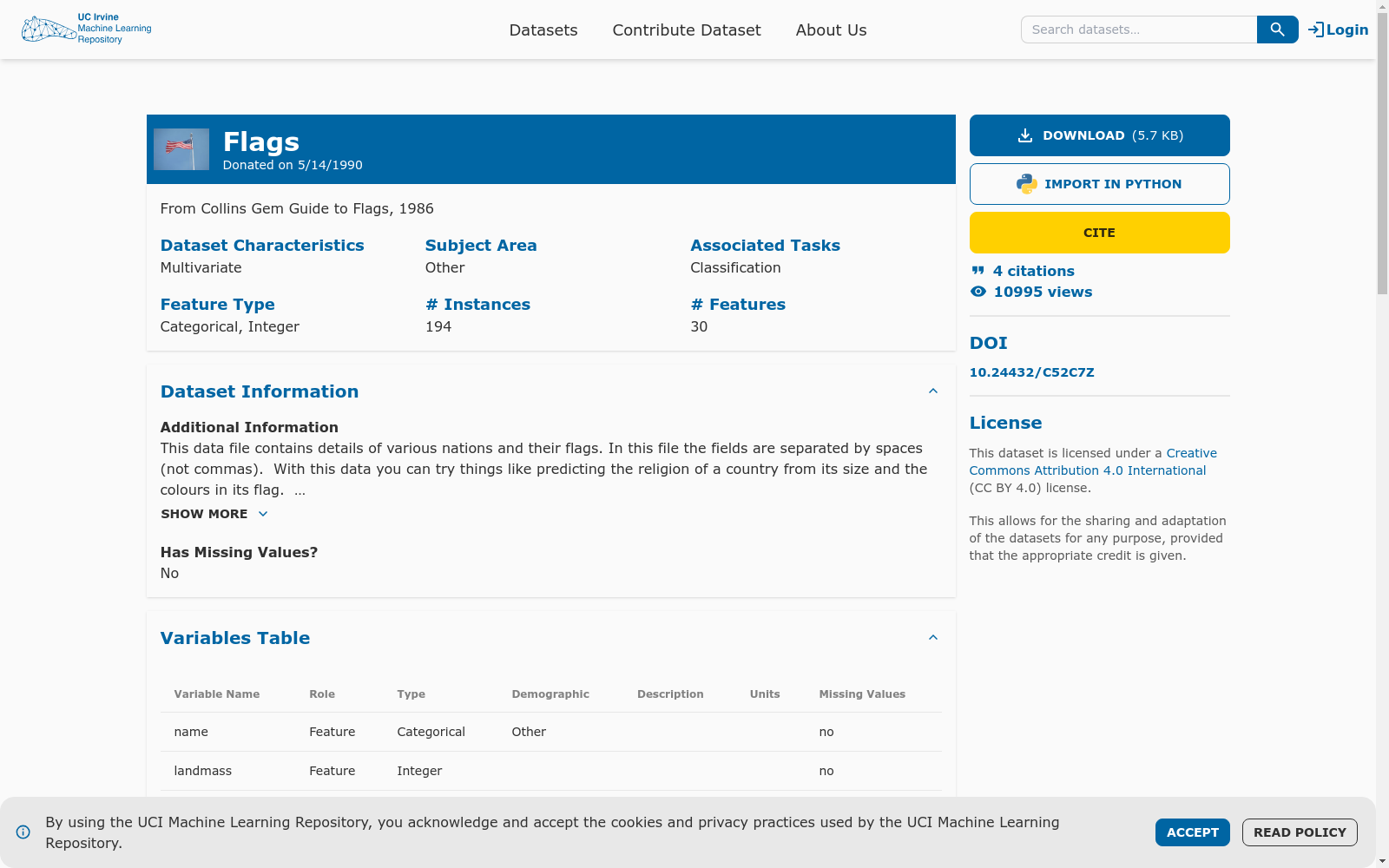This screenshot has height=868, width=1389.
Task: Click the READ POLICY button
Action: point(1300,832)
